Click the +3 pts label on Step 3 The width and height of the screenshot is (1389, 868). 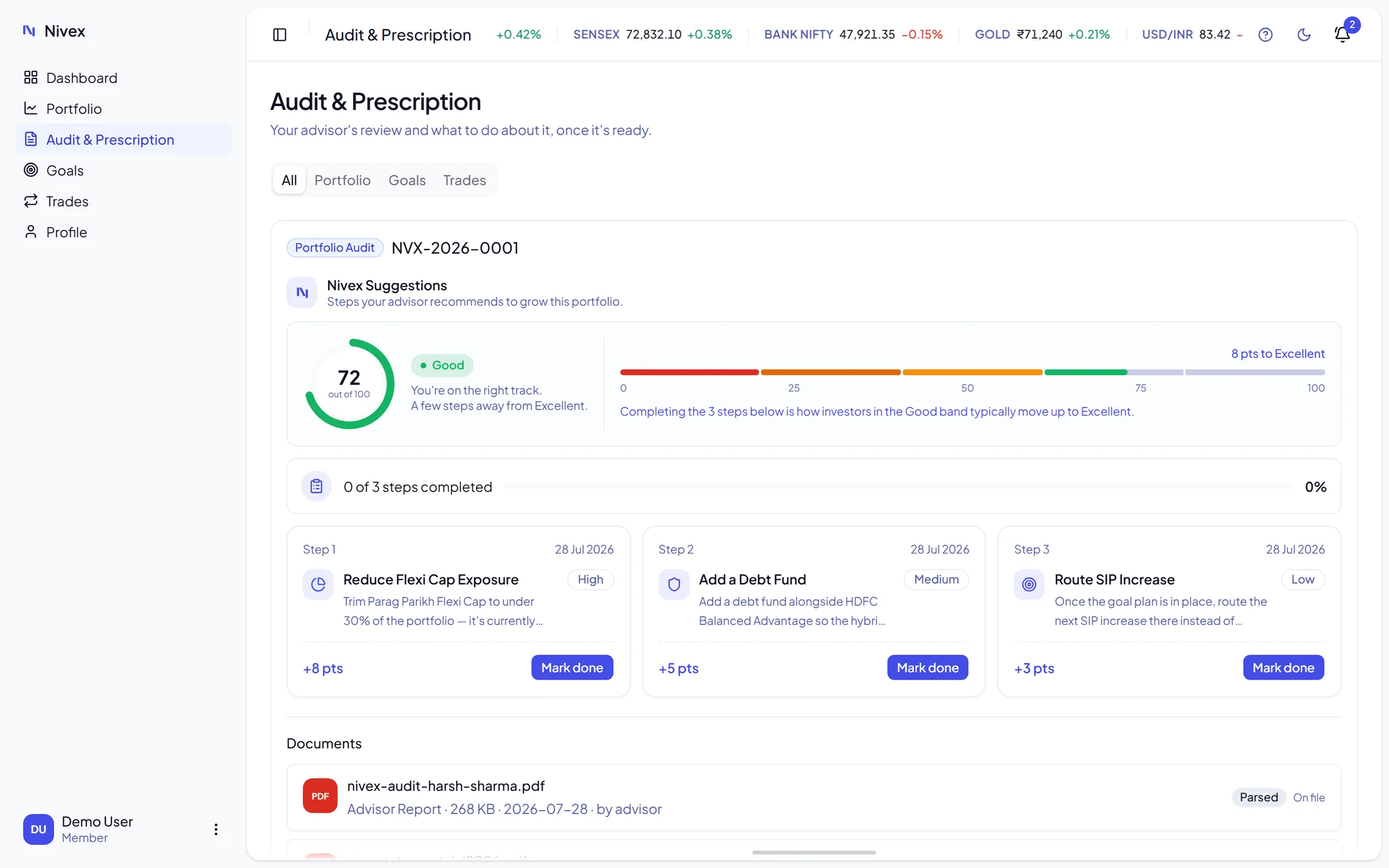pos(1034,668)
